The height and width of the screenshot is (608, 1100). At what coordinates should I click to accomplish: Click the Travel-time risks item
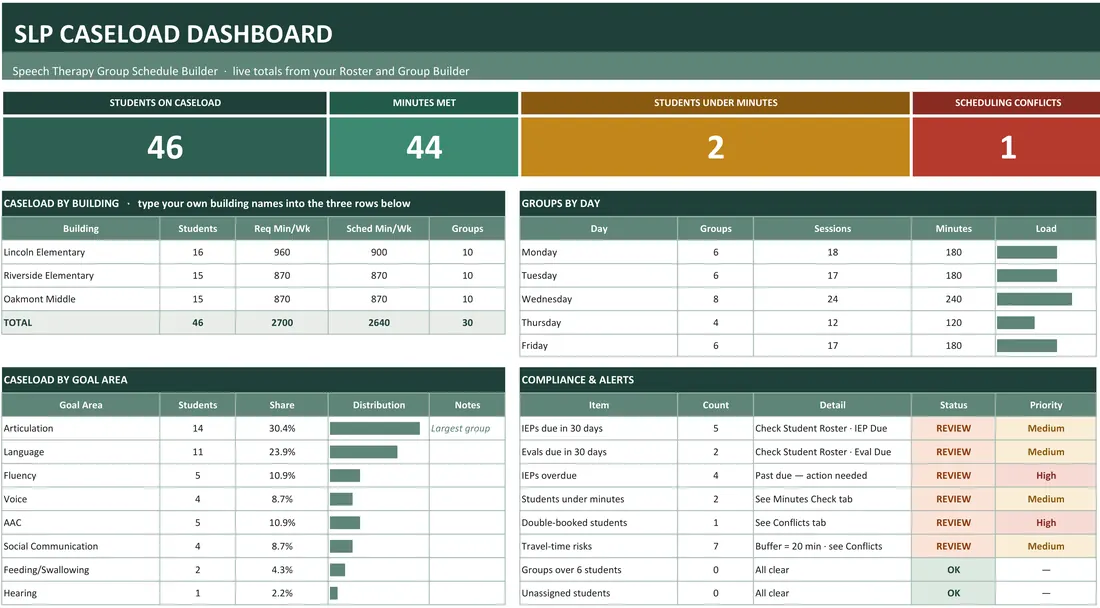(598, 546)
